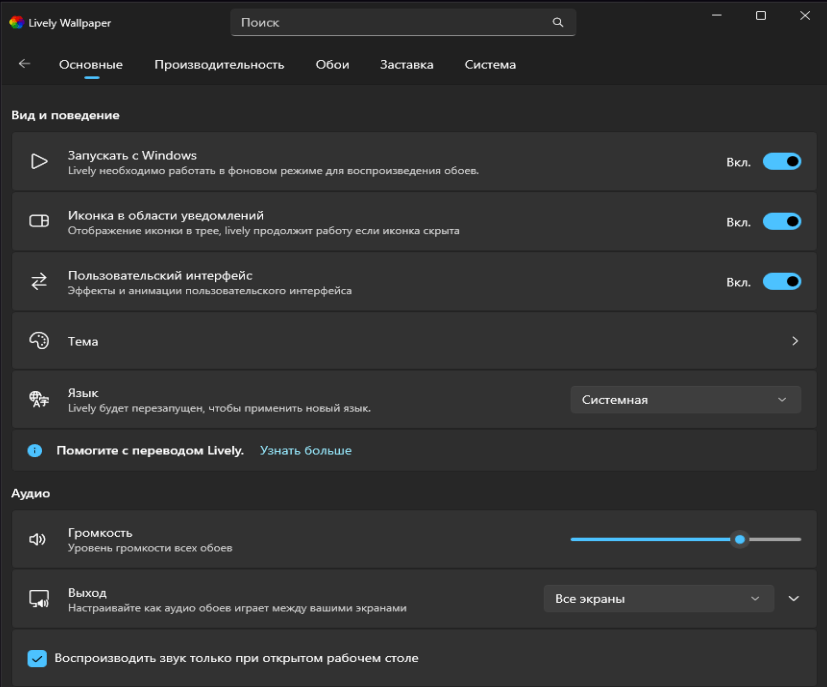Click the Lively Wallpaper app logo
The width and height of the screenshot is (827, 687).
pyautogui.click(x=16, y=22)
